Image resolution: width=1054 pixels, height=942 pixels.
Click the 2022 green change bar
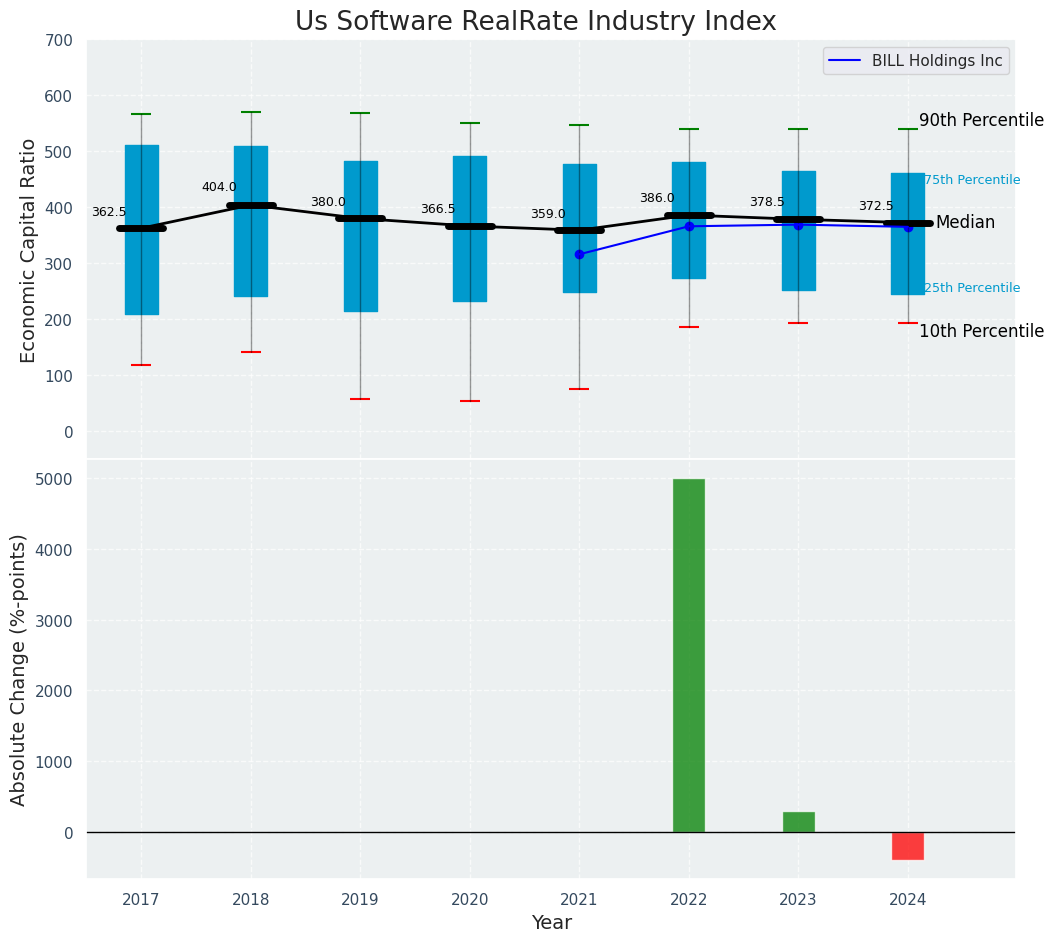click(689, 656)
